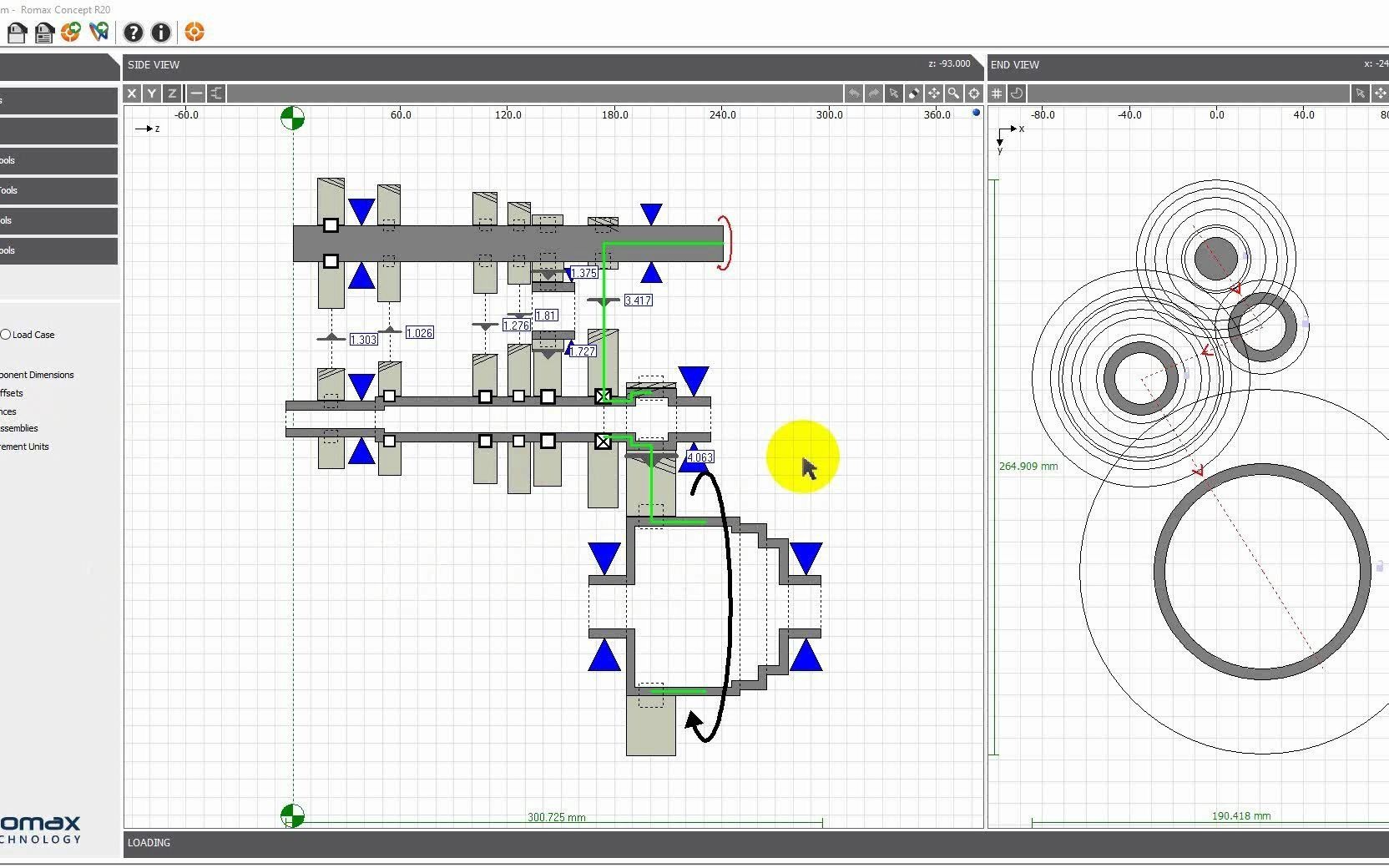Click the 4.063 gear ratio label
1389x868 pixels.
point(700,457)
